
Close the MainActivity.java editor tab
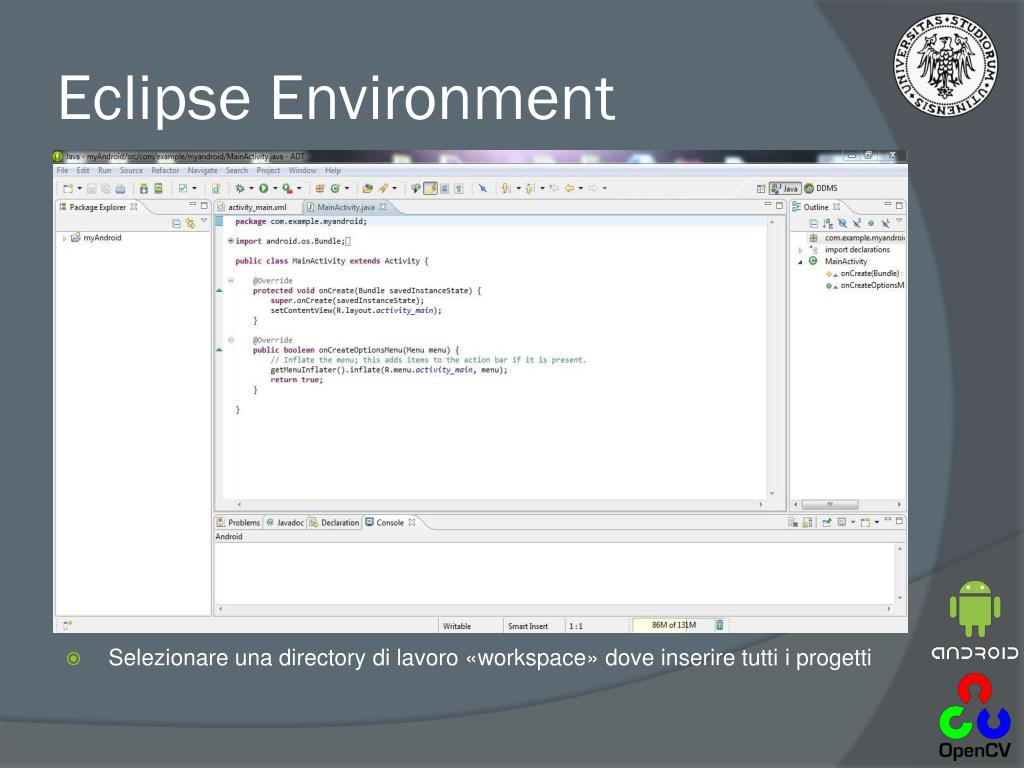(383, 207)
